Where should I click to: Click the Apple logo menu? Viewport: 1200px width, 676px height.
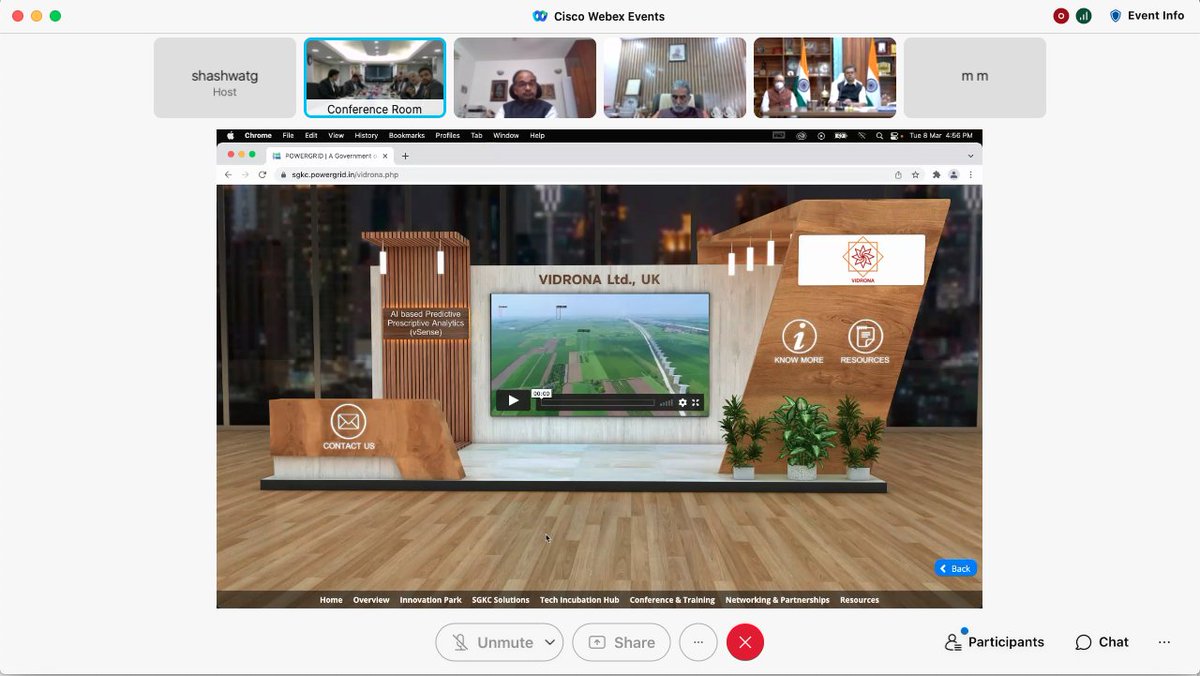(x=229, y=135)
